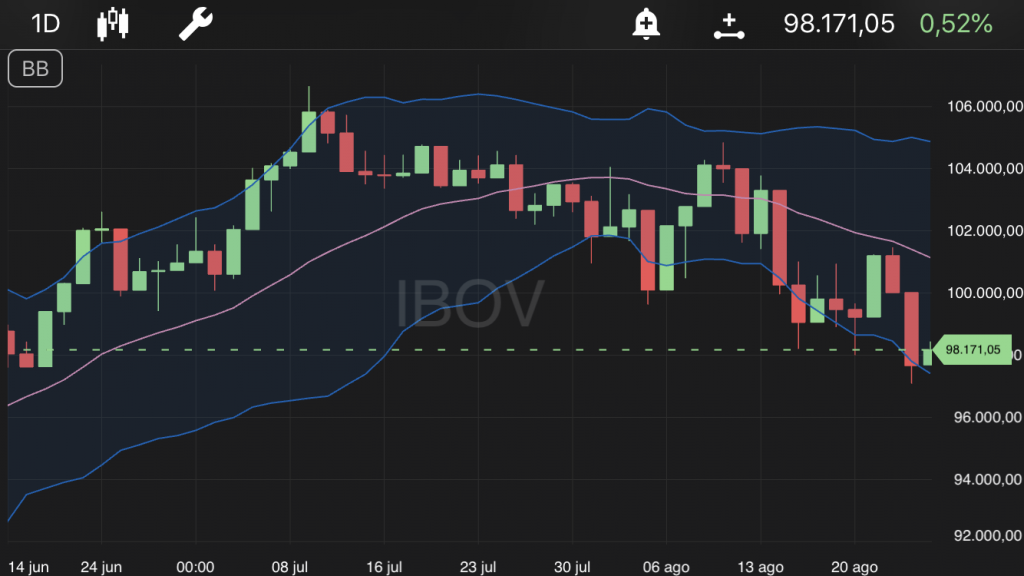Click the 23 jul date label
The height and width of the screenshot is (576, 1024).
(x=478, y=567)
